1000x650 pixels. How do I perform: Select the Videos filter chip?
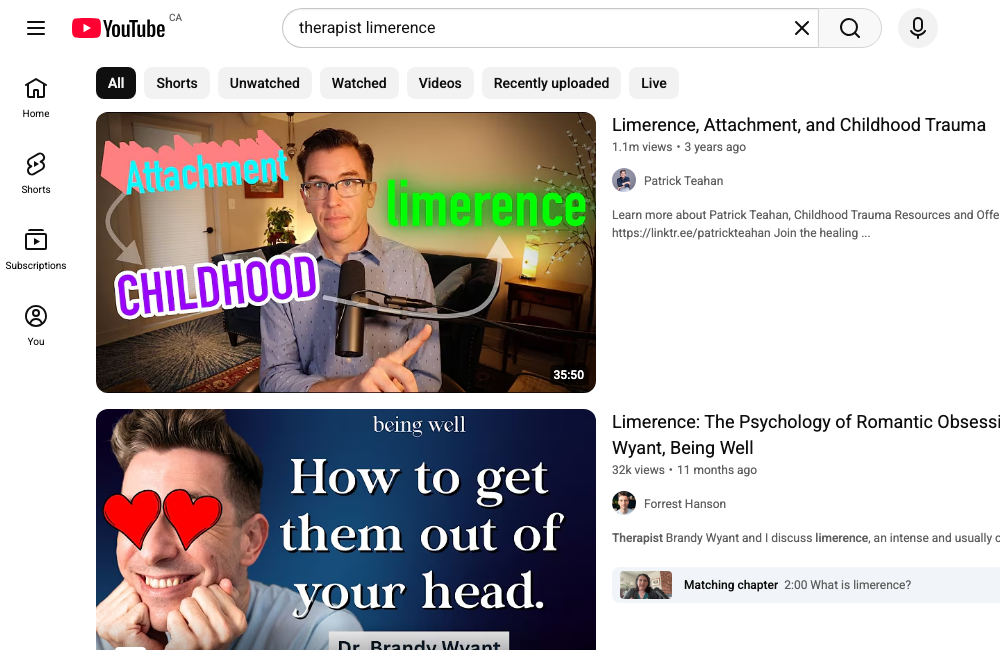pos(440,83)
